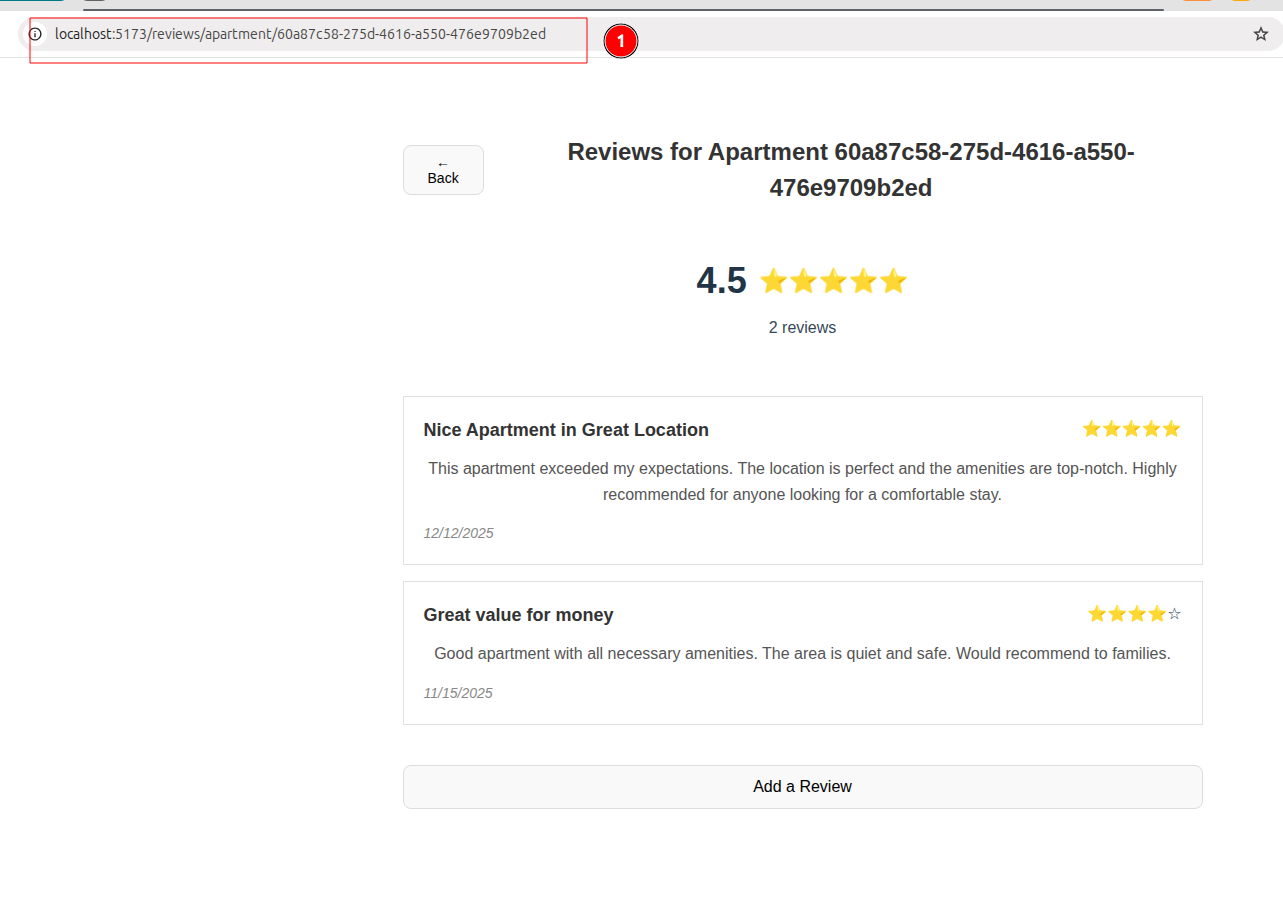Click the red numbered marker 1
The height and width of the screenshot is (918, 1283).
pyautogui.click(x=621, y=41)
